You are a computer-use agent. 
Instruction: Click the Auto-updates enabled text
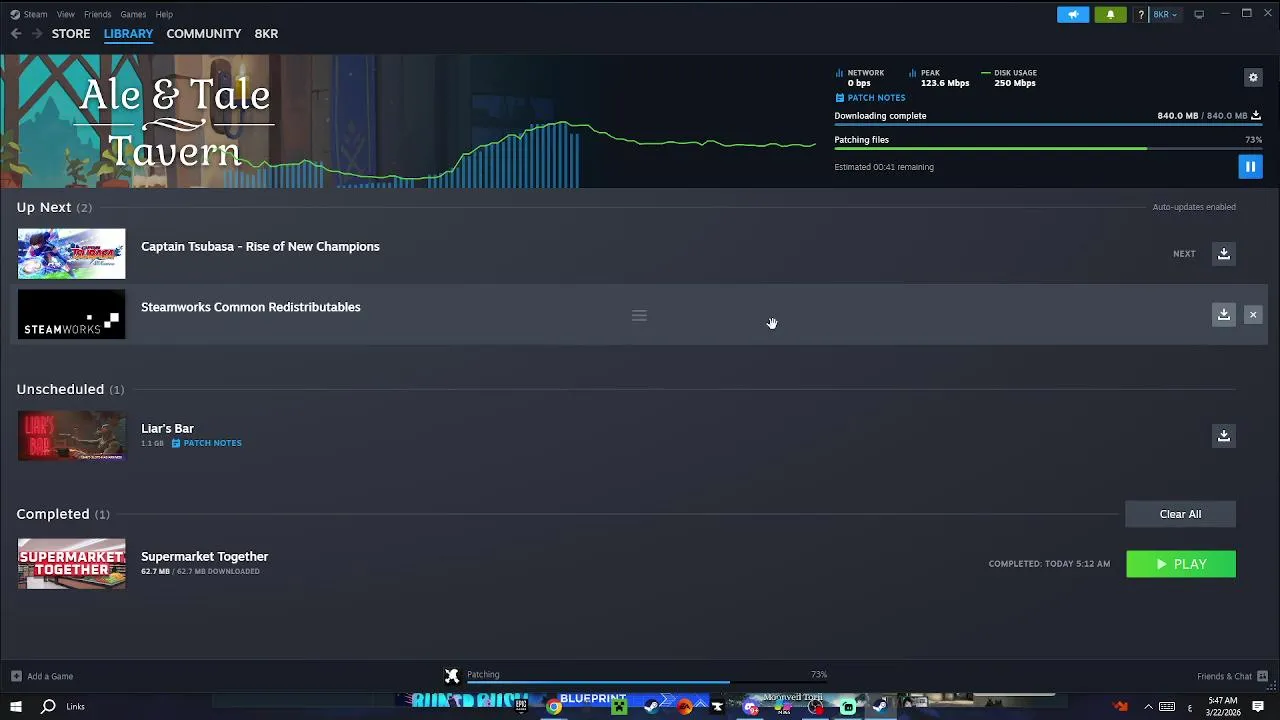point(1194,207)
